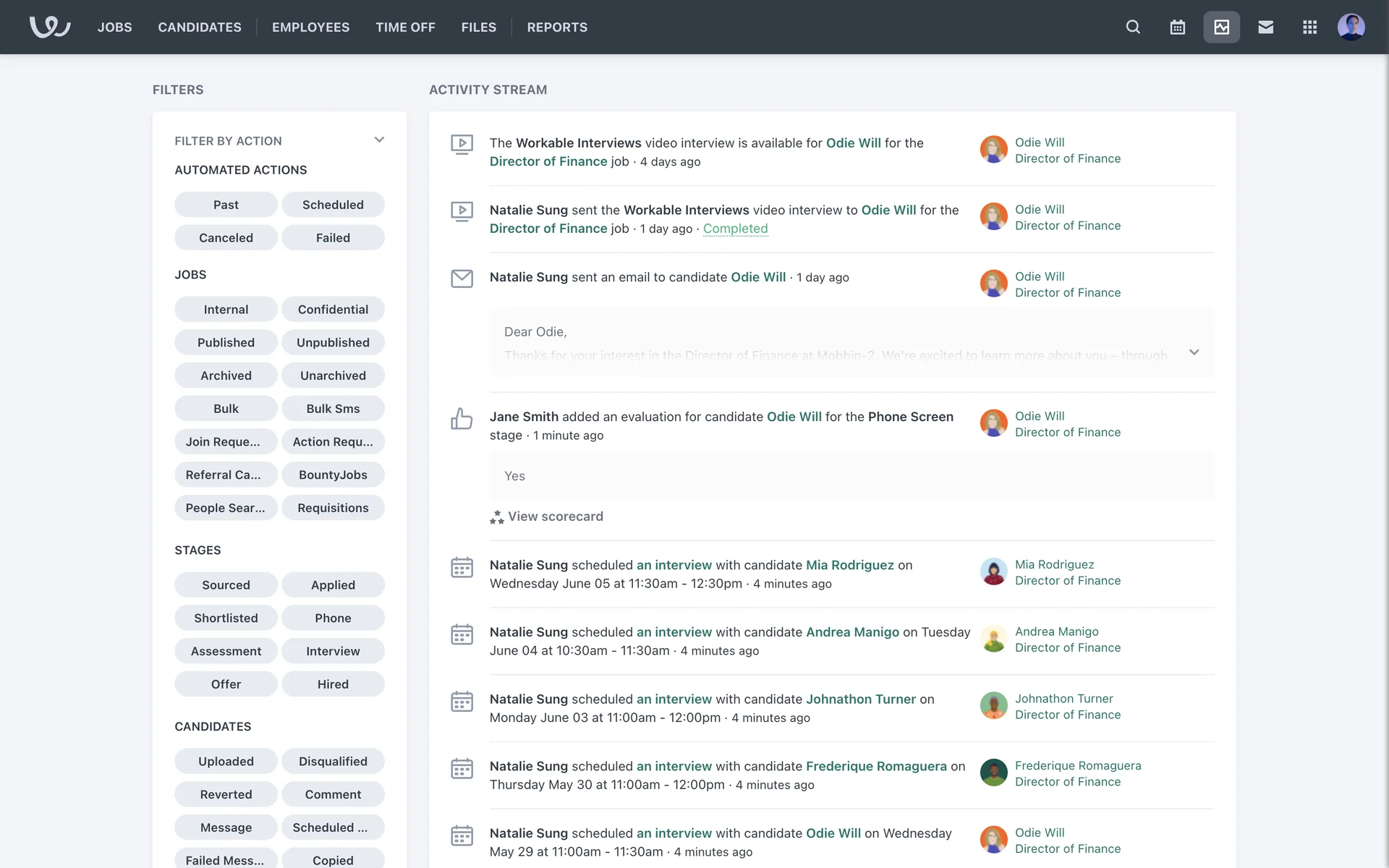Viewport: 1389px width, 868px height.
Task: Collapse the Filter by Action section
Action: (379, 140)
